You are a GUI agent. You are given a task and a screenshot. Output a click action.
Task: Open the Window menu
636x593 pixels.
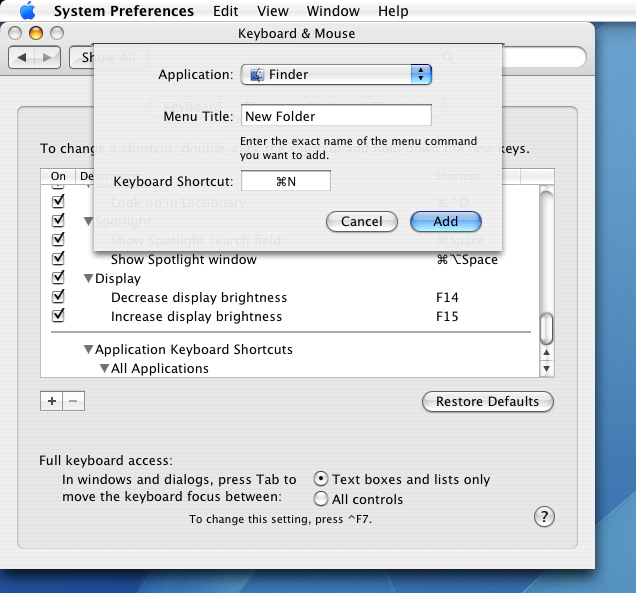pos(333,11)
